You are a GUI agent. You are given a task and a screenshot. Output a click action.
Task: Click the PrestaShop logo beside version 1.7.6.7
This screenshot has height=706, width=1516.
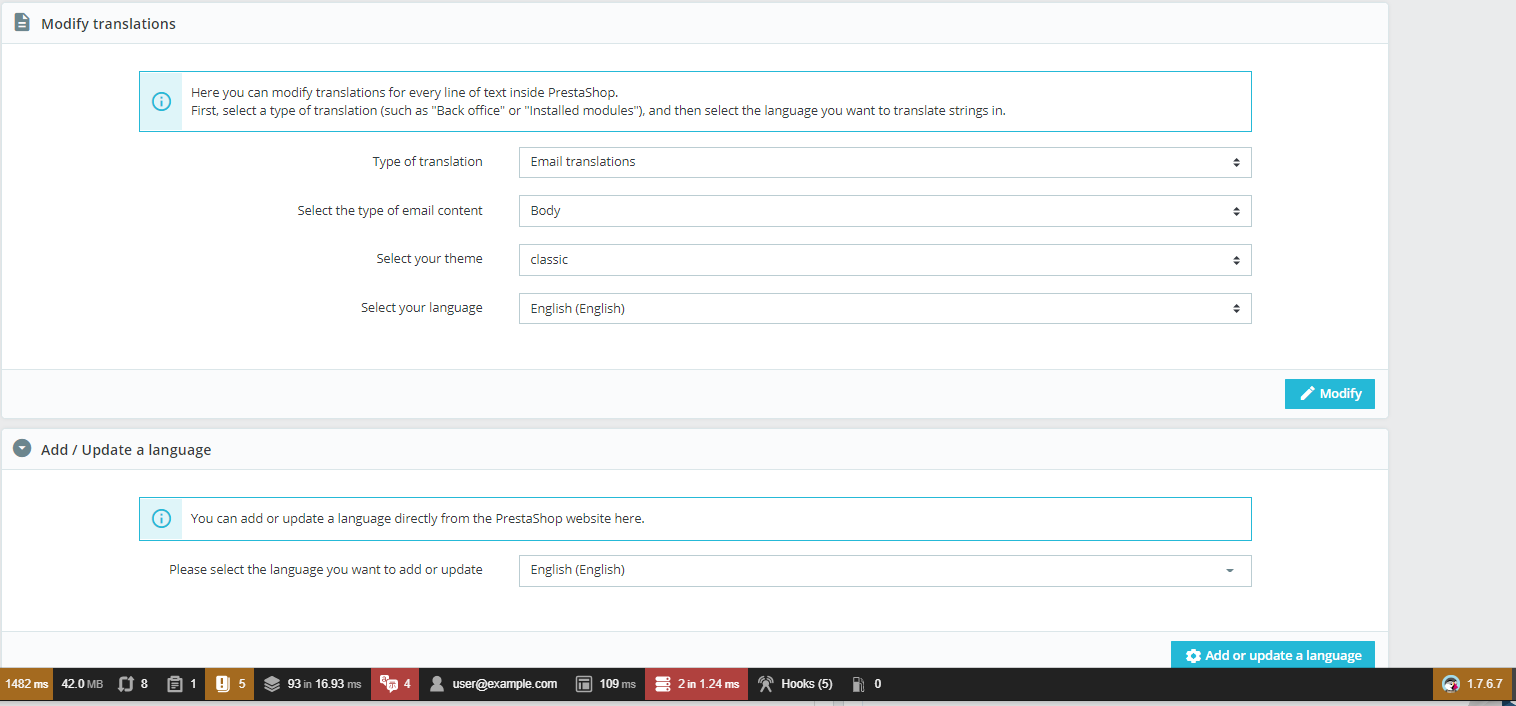1451,684
